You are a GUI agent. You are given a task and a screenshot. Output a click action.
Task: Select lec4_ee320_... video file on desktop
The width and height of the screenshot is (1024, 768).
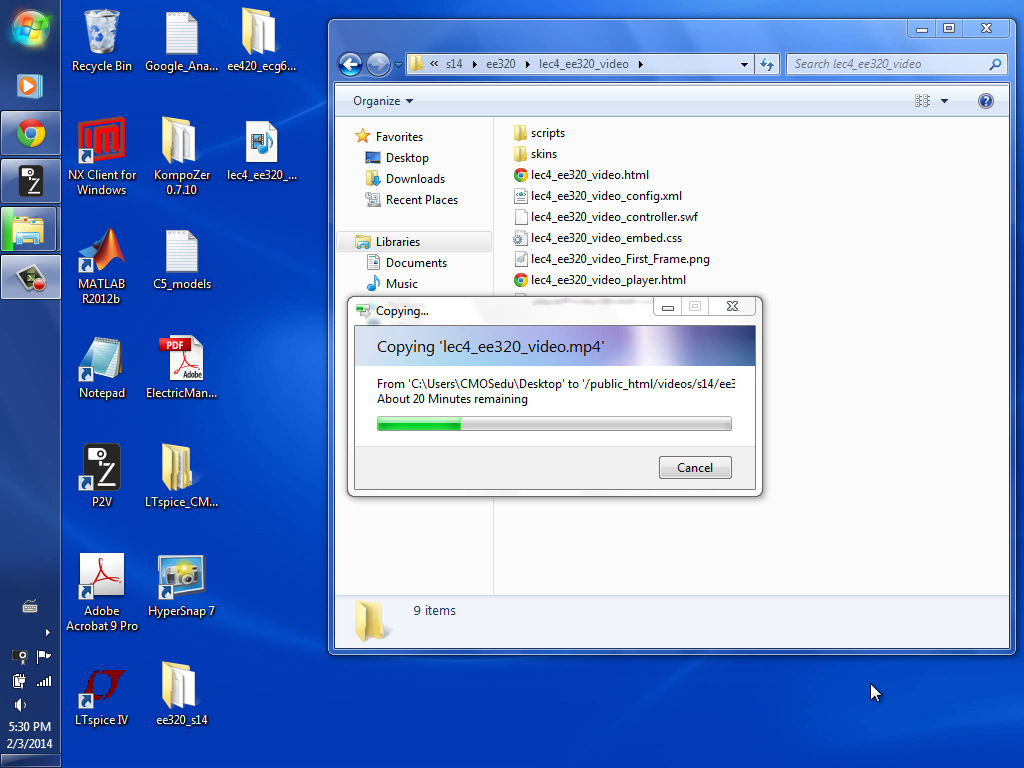click(261, 150)
